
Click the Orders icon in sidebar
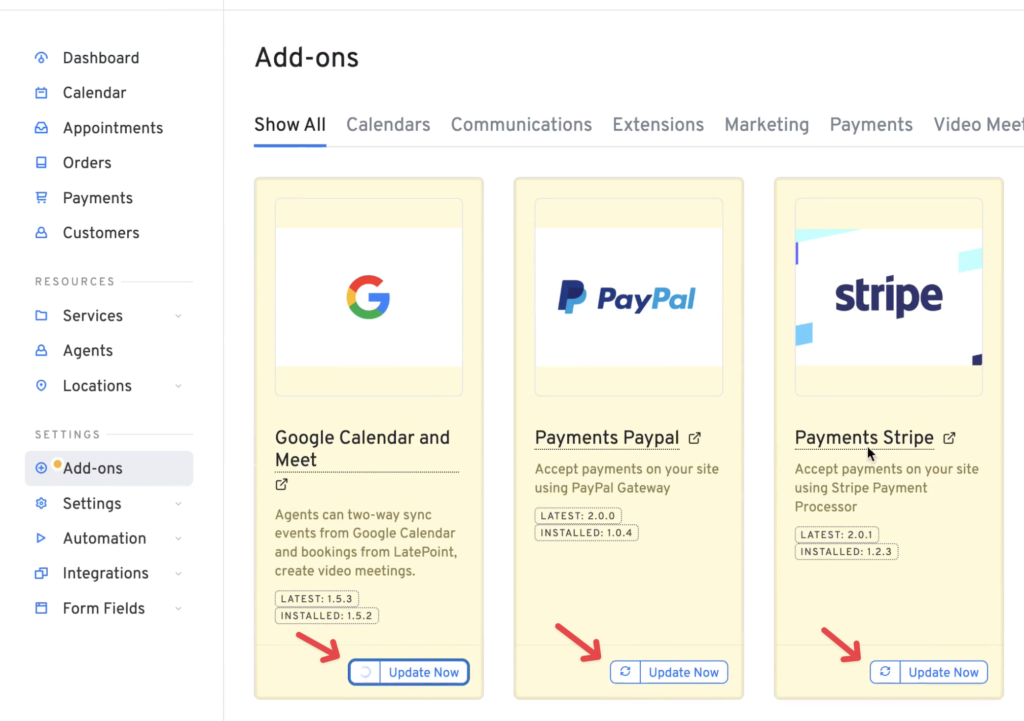pos(41,163)
